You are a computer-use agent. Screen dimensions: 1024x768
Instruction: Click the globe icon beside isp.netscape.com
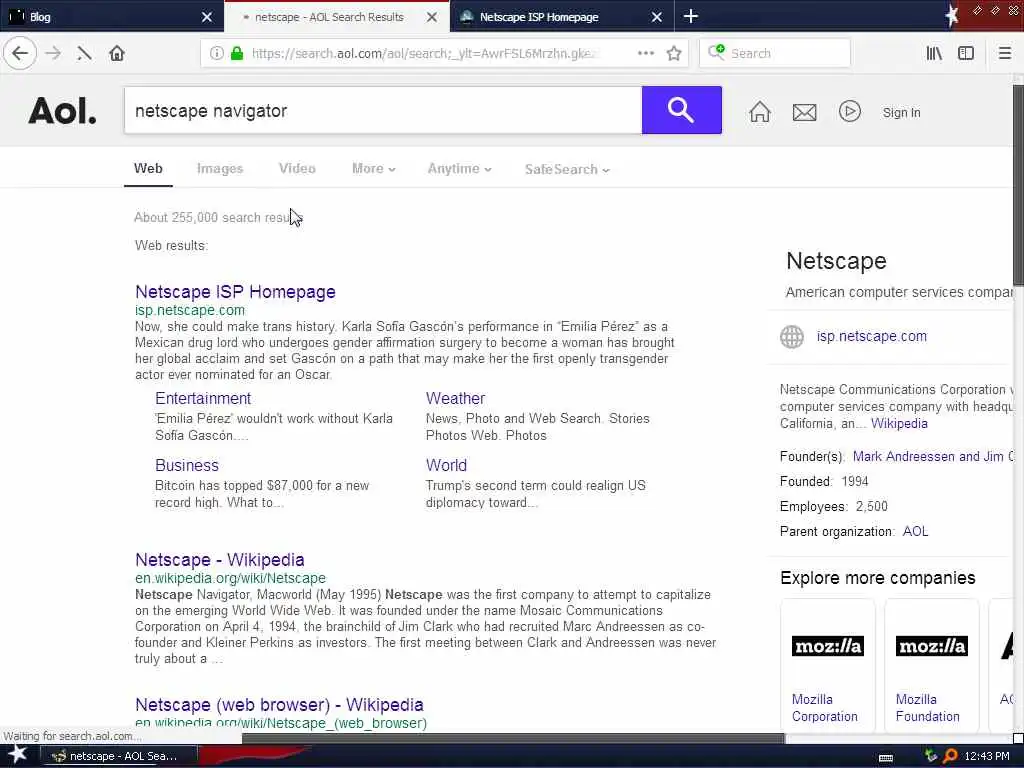[792, 336]
